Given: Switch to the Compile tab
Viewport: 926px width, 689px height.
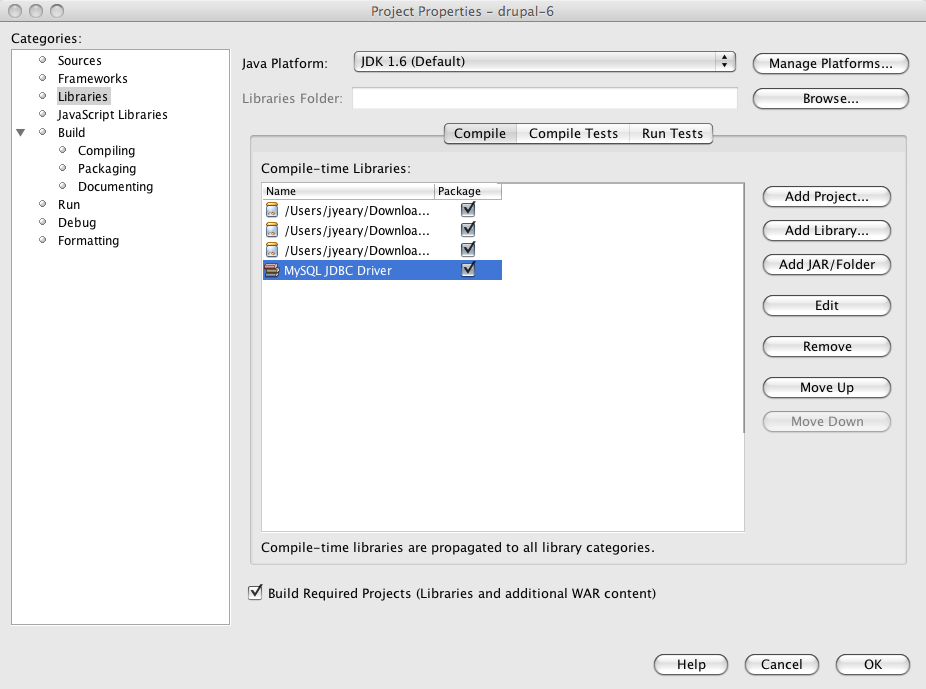Looking at the screenshot, I should coord(480,133).
